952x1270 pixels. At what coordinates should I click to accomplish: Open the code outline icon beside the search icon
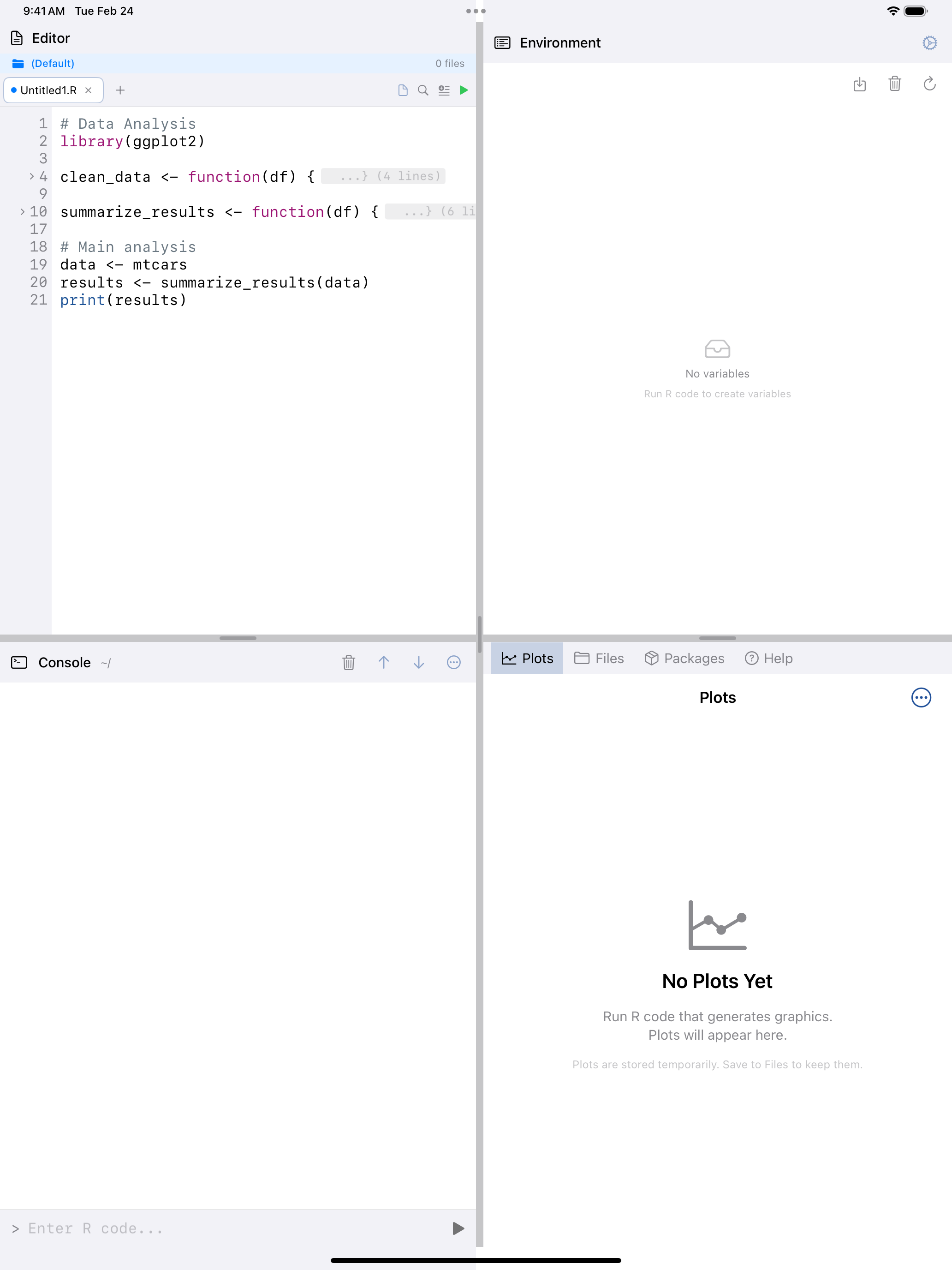coord(443,90)
